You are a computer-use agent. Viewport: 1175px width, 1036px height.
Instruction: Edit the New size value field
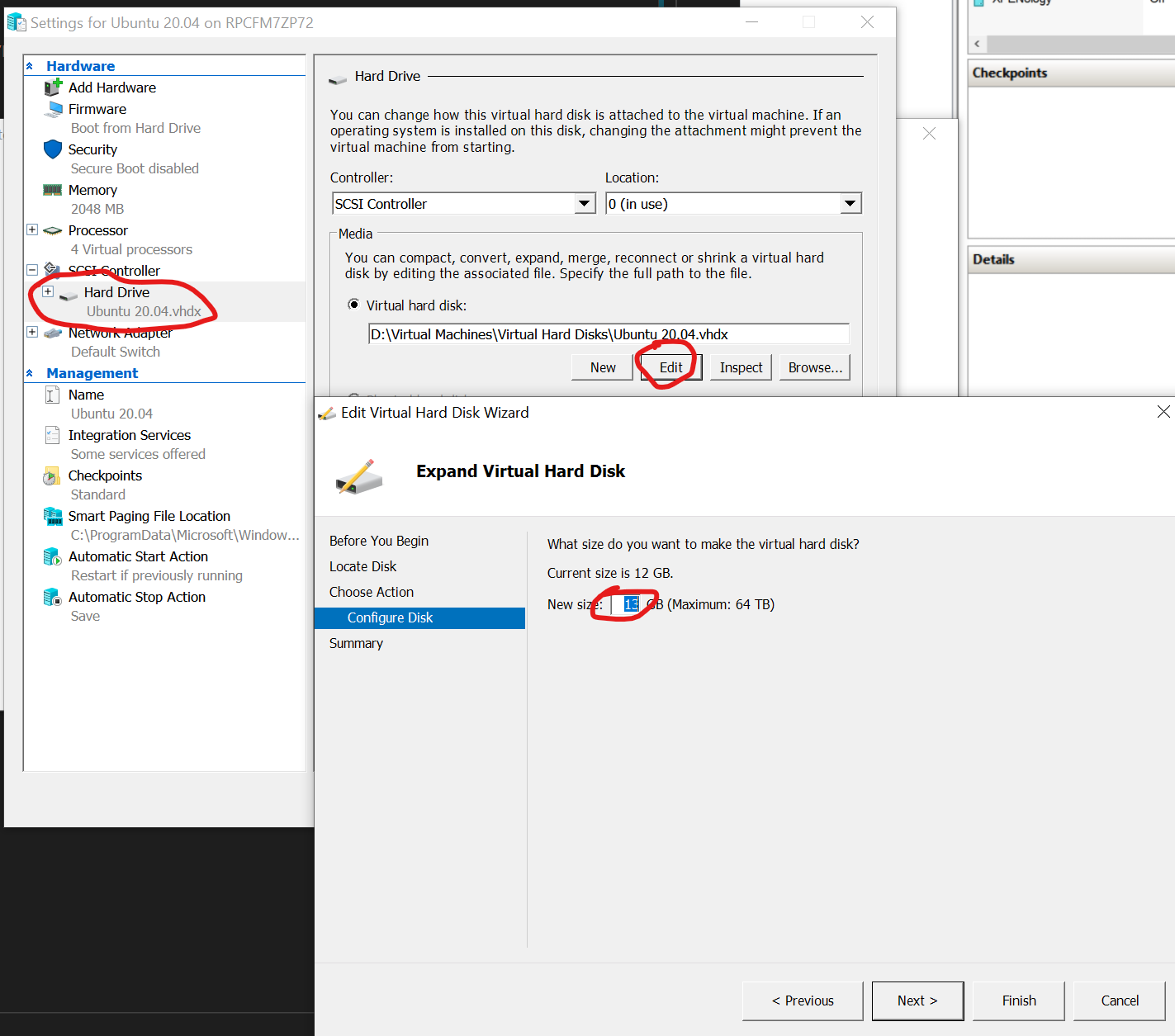[629, 603]
